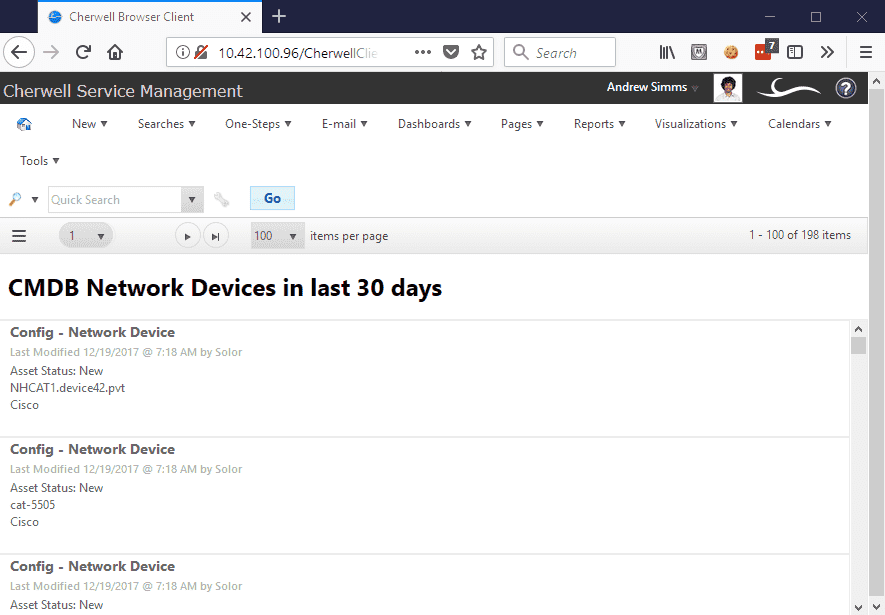Open Cherwell help via the question mark icon
This screenshot has height=615, width=885.
coord(846,88)
